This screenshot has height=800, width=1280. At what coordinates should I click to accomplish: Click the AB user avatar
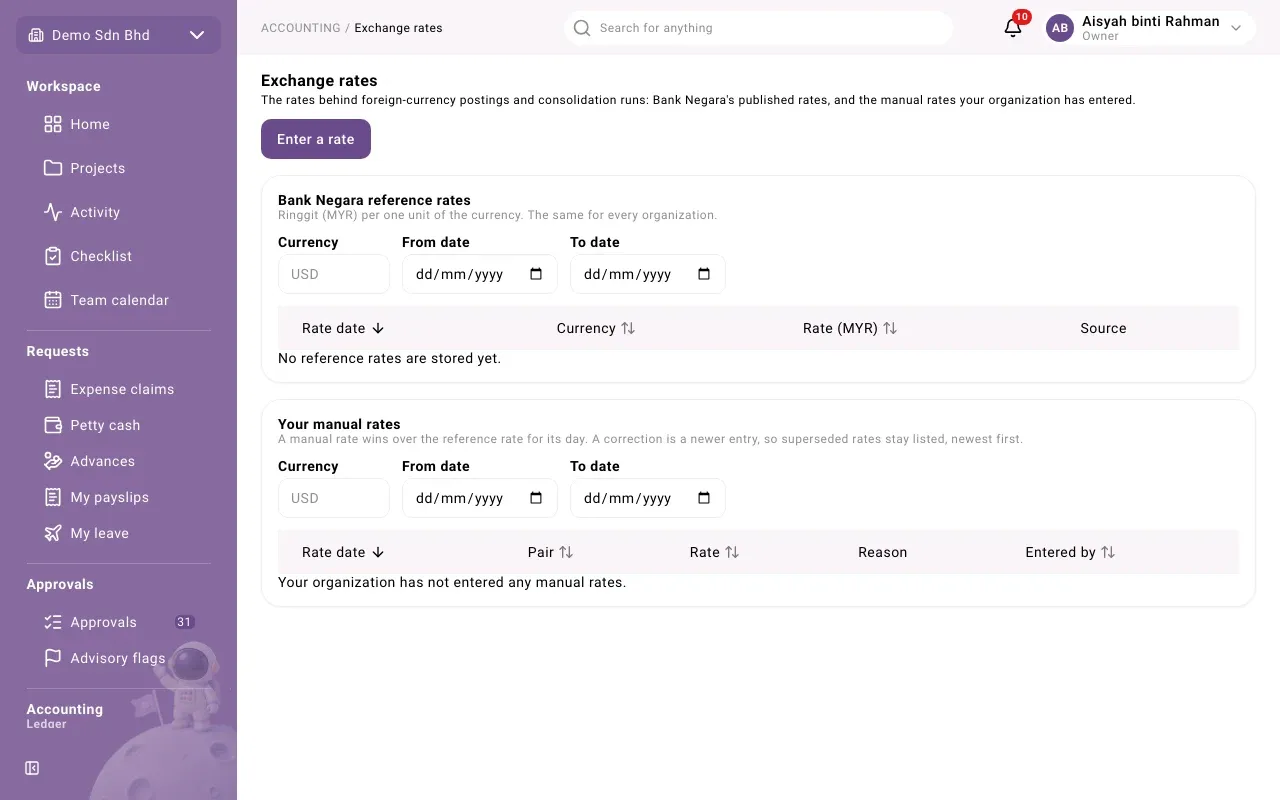[1060, 28]
